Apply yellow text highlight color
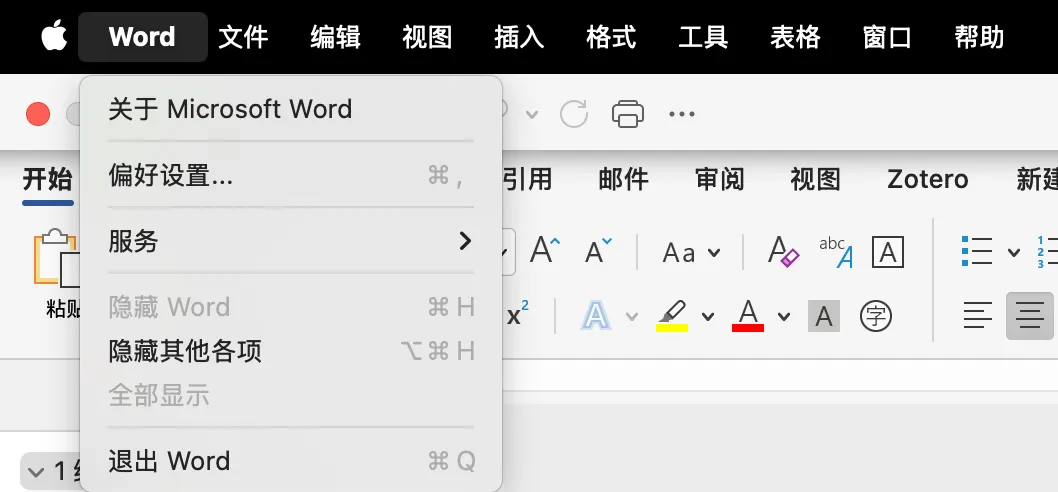Viewport: 1058px width, 492px height. [x=672, y=315]
